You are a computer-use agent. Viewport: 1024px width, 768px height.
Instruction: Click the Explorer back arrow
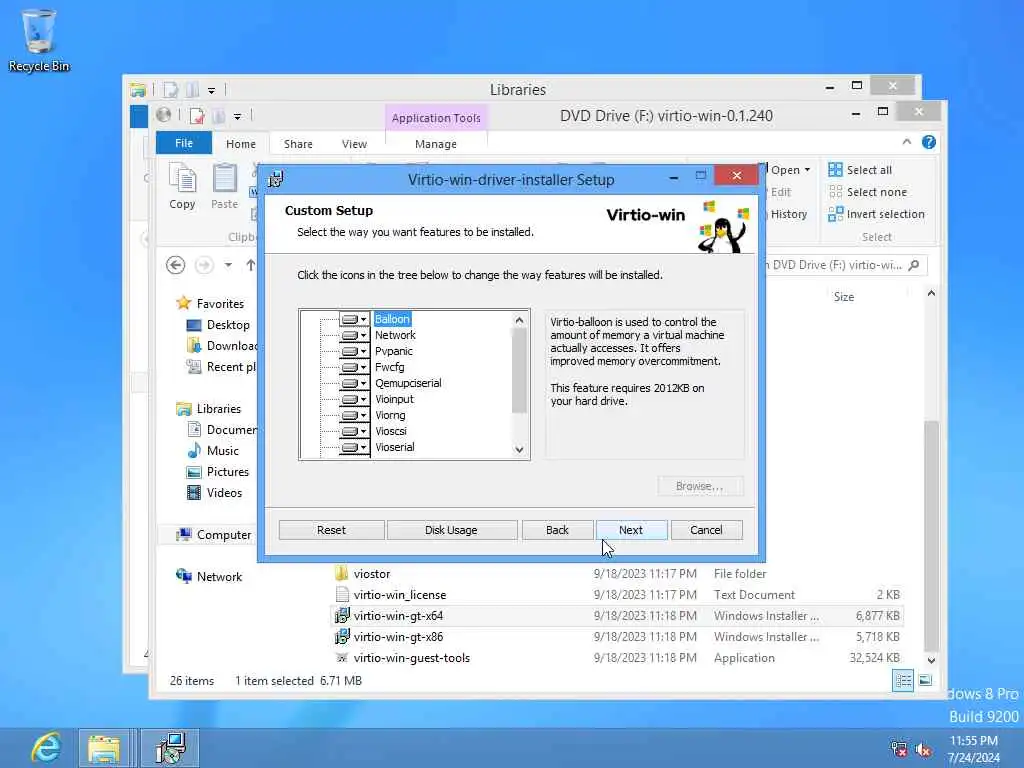[175, 265]
